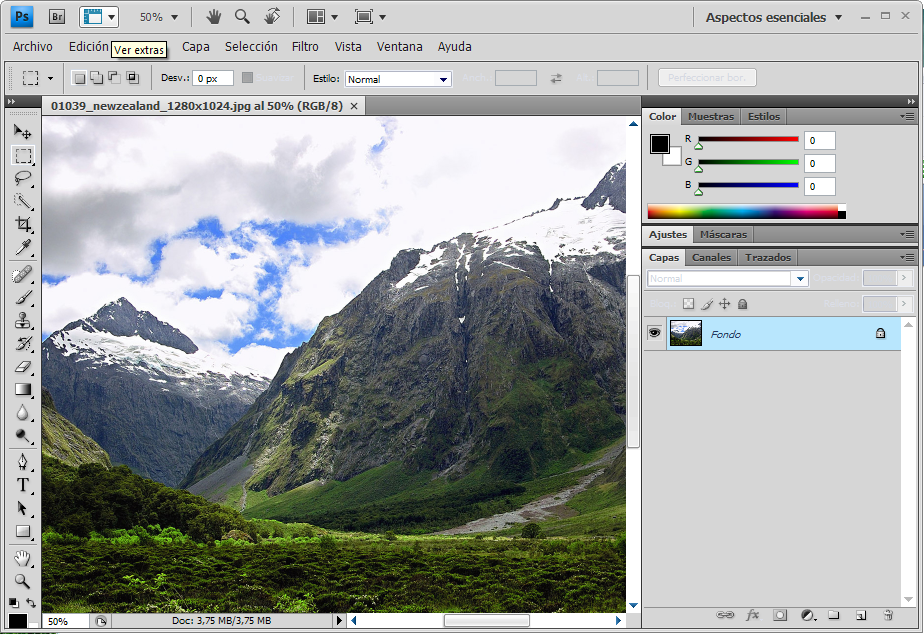Open the Ventana menu

399,47
